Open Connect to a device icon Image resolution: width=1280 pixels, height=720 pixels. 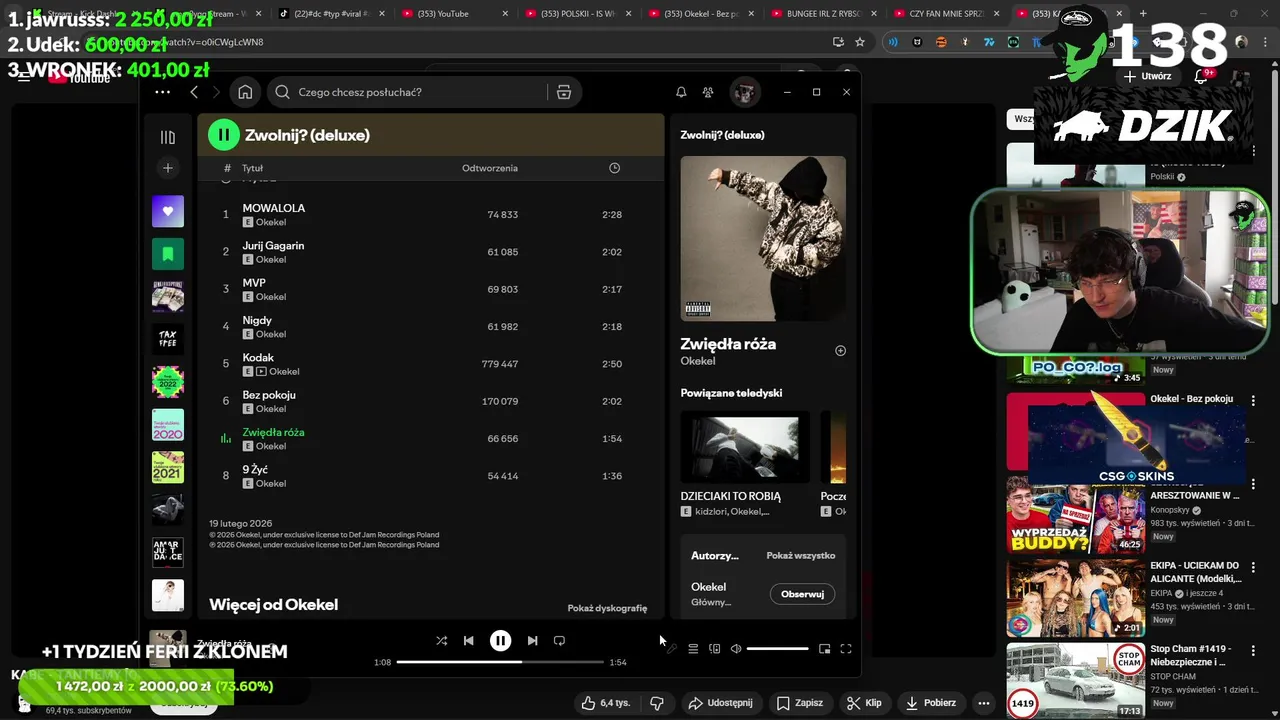coord(714,649)
